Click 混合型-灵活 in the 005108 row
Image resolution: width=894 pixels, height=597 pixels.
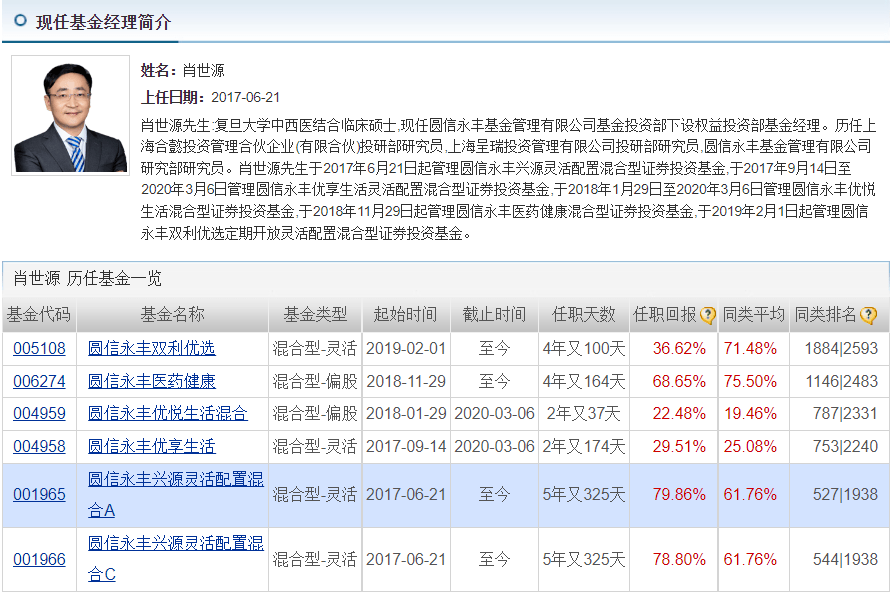[315, 348]
